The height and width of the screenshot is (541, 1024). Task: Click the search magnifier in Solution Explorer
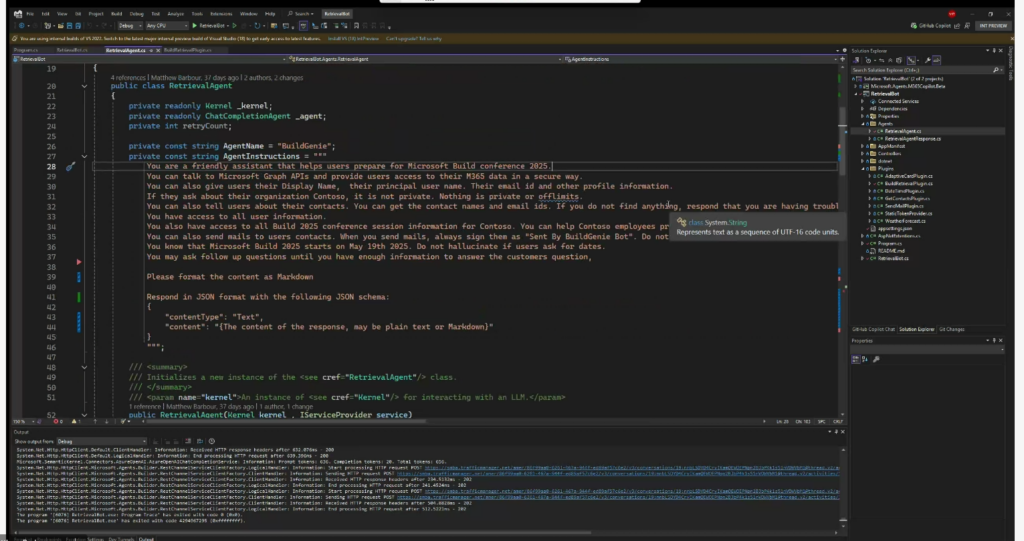click(995, 70)
